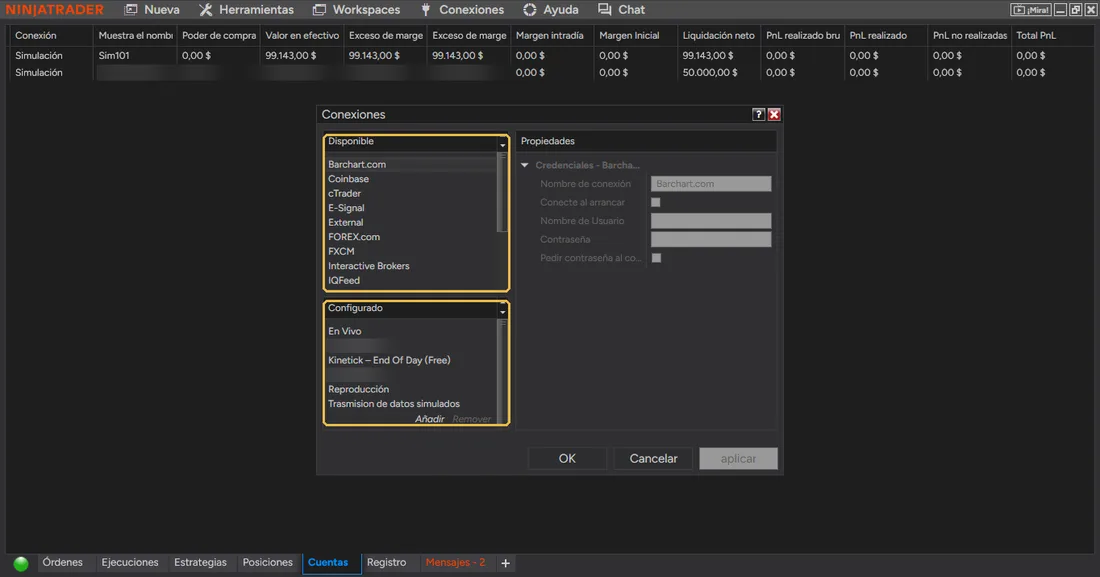Open the Workspaces menu
The image size is (1100, 577).
356,10
